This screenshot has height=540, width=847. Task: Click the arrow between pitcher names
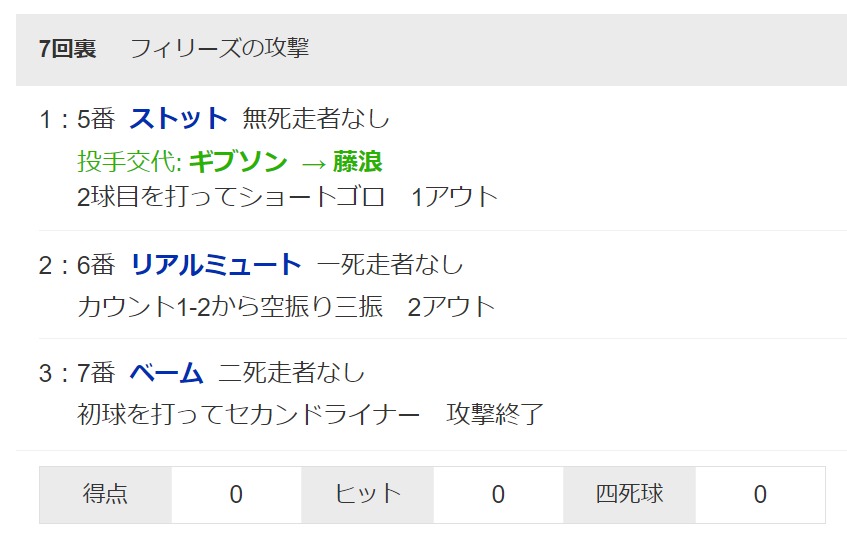313,163
